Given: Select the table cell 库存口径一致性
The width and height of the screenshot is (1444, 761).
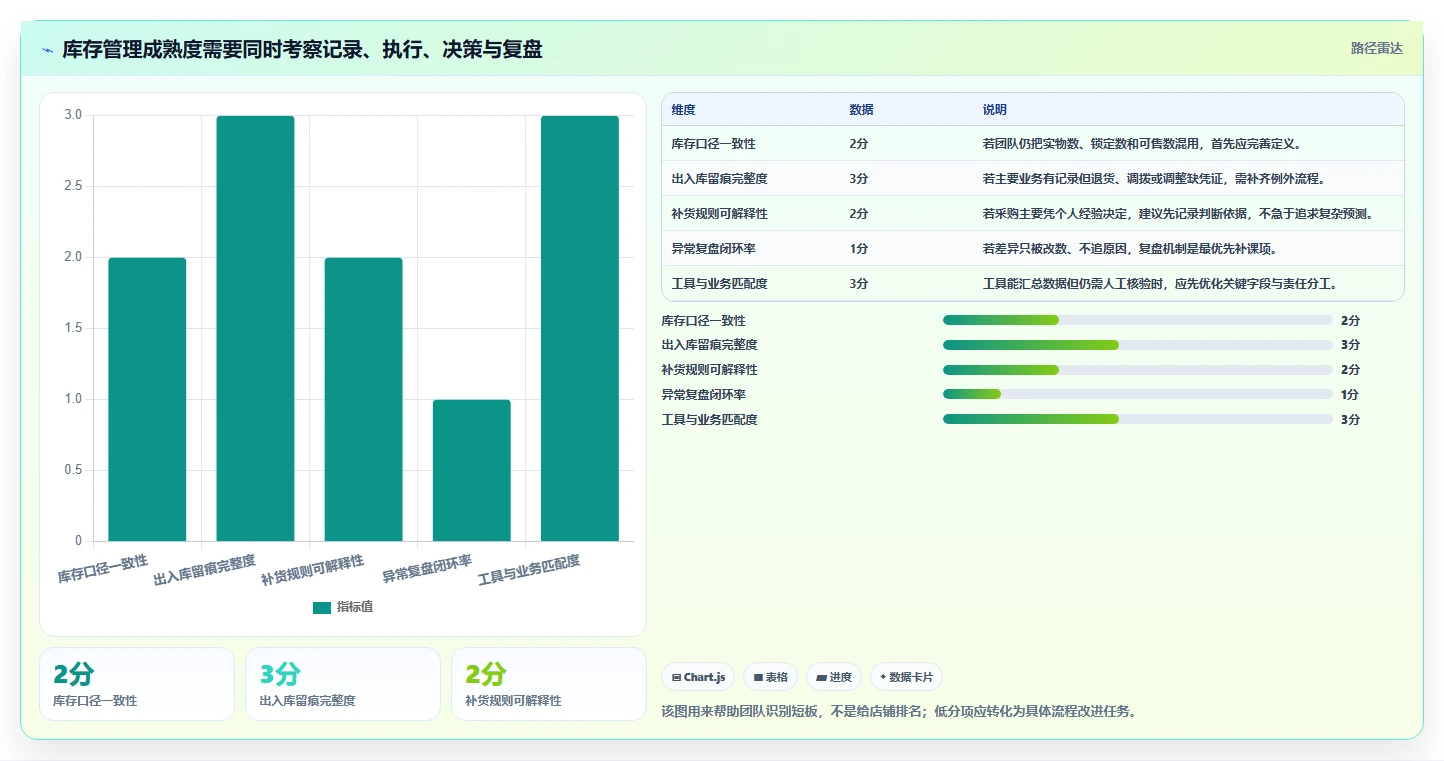Looking at the screenshot, I should 714,144.
